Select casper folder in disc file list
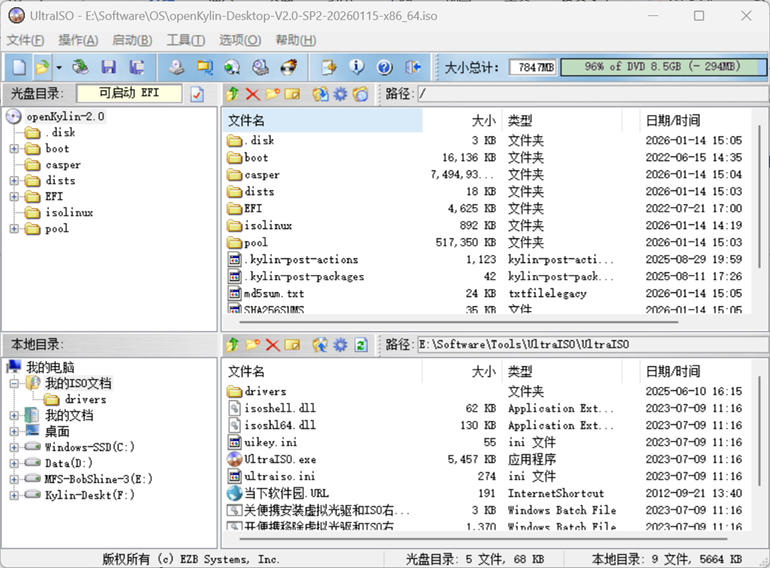 262,175
